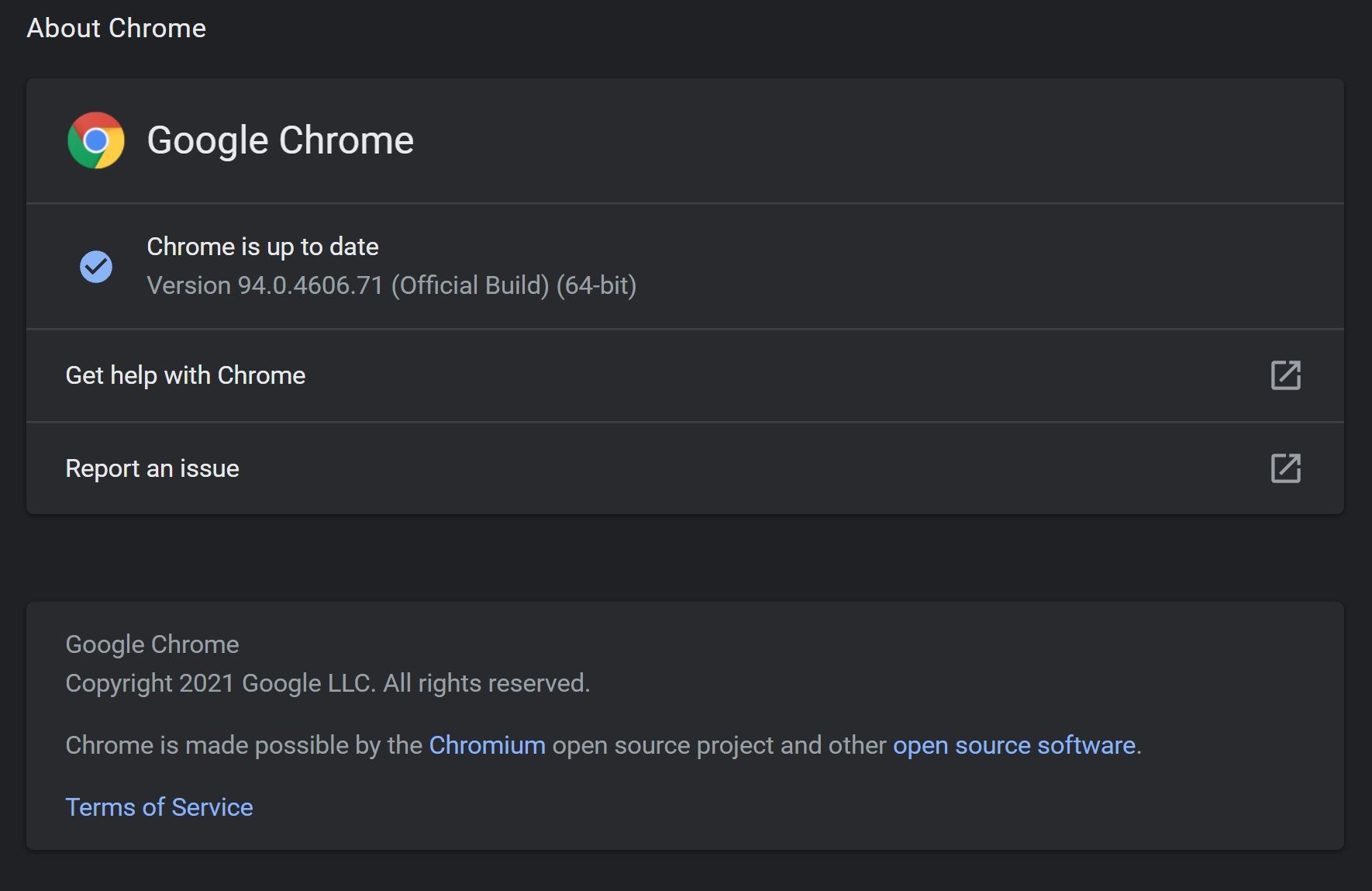Viewport: 1372px width, 891px height.
Task: Click the blue up-to-date checkmark icon
Action: pyautogui.click(x=96, y=267)
